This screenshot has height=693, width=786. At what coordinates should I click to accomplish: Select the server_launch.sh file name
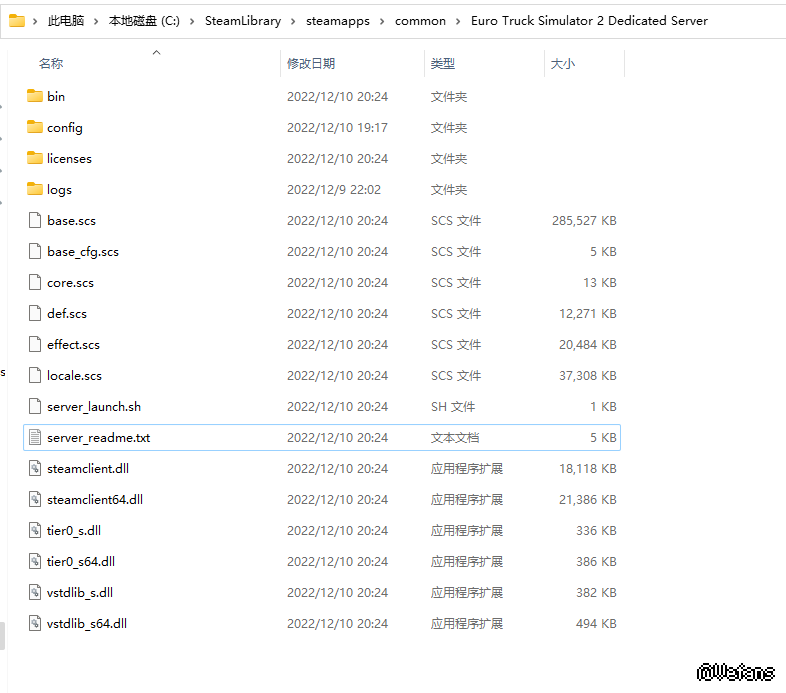coord(94,407)
